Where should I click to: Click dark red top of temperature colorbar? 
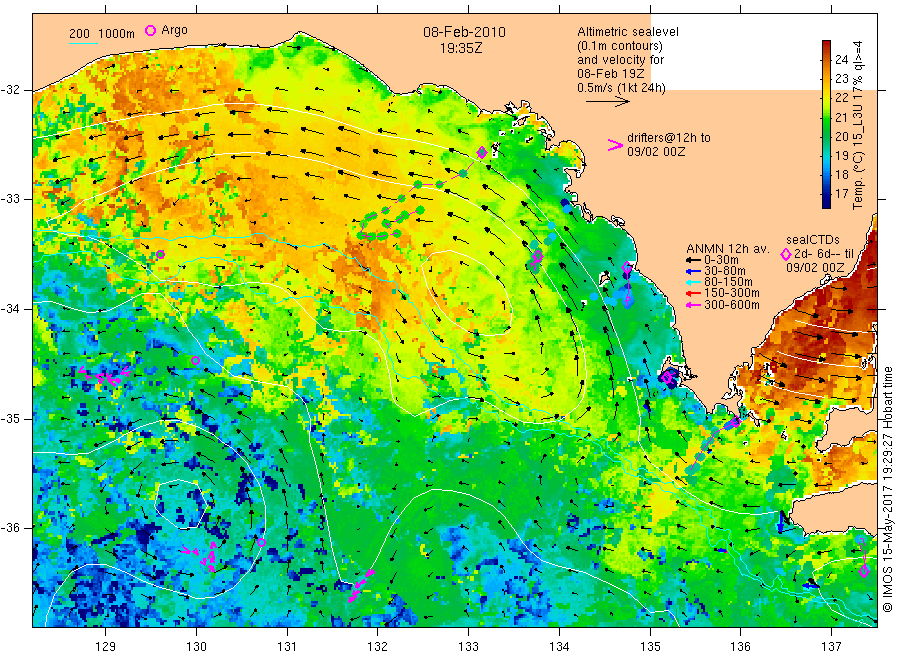click(827, 46)
